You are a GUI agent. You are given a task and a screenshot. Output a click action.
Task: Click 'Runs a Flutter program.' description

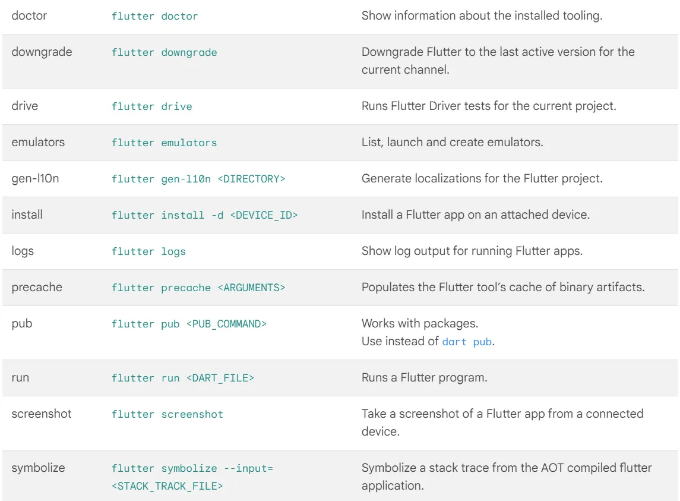pyautogui.click(x=424, y=378)
